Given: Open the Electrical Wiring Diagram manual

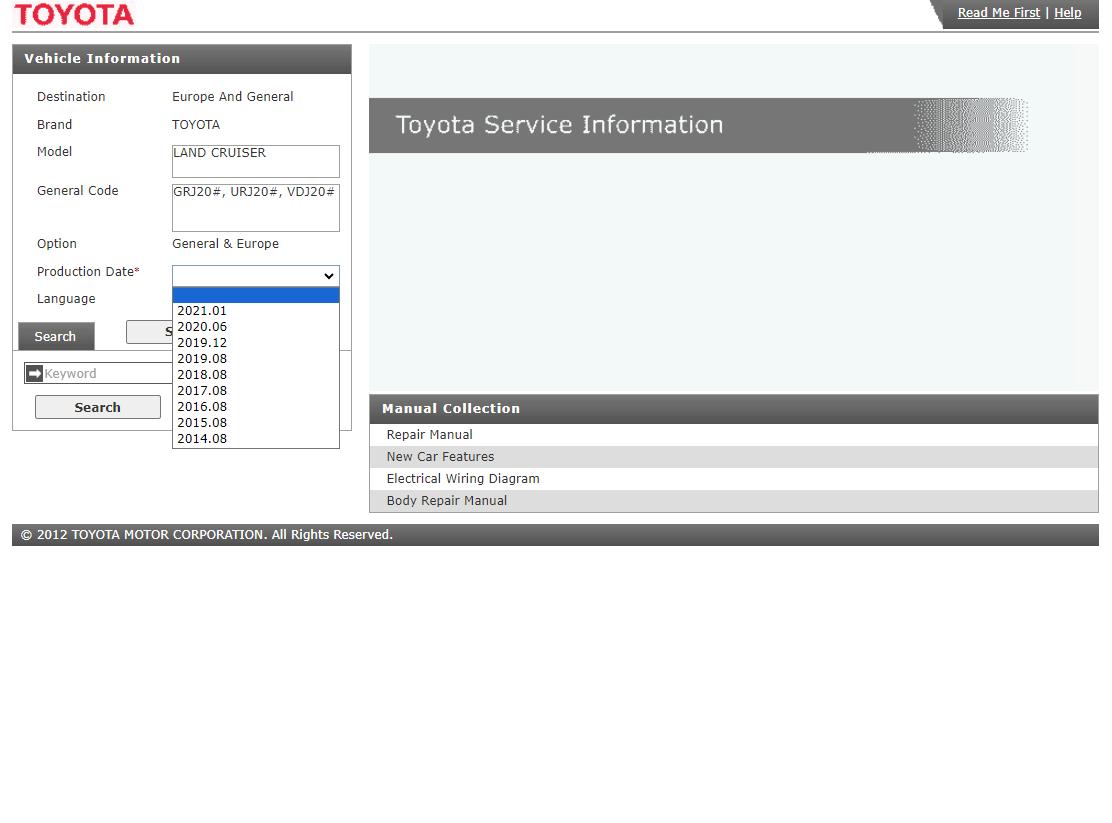Looking at the screenshot, I should pos(733,479).
